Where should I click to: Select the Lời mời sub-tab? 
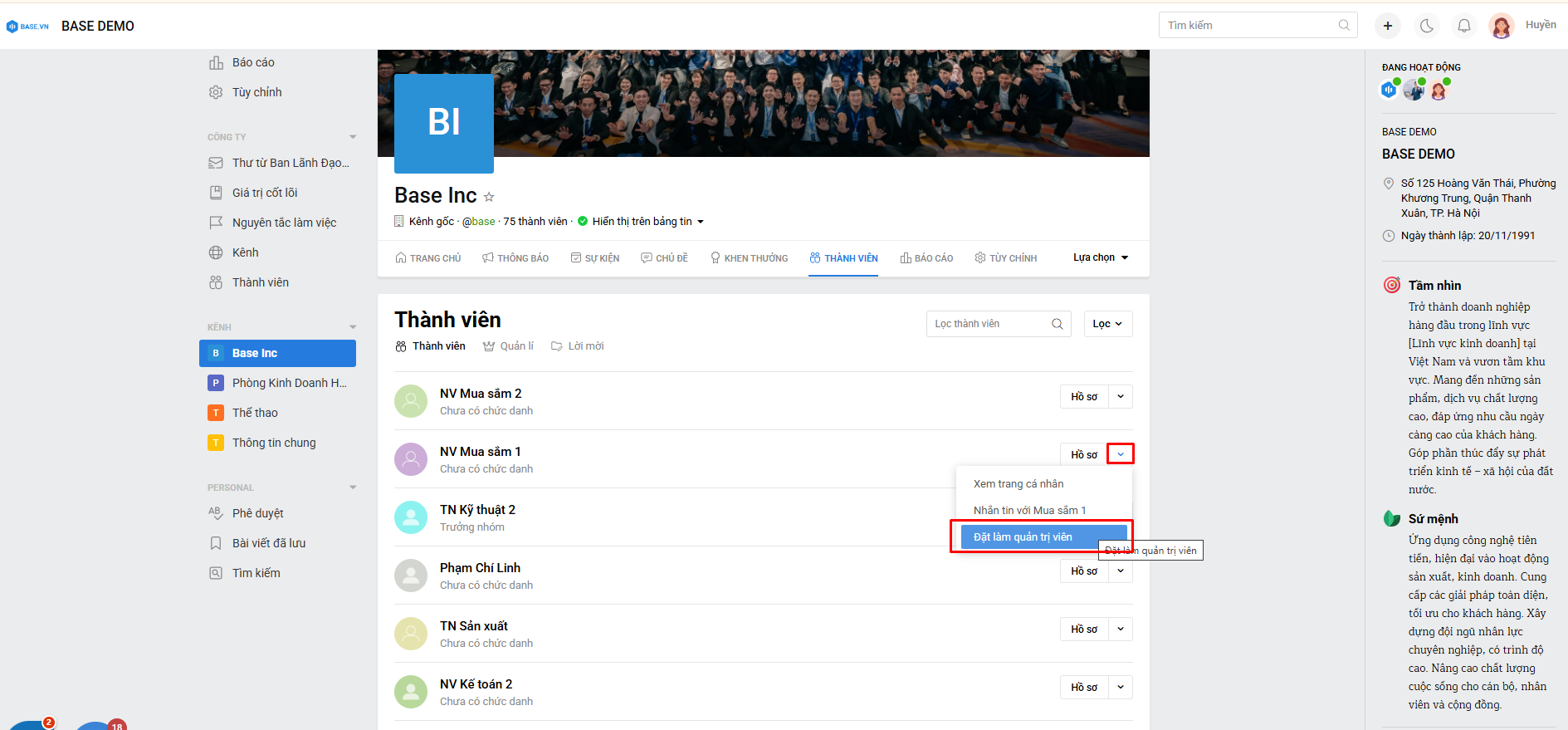click(578, 346)
